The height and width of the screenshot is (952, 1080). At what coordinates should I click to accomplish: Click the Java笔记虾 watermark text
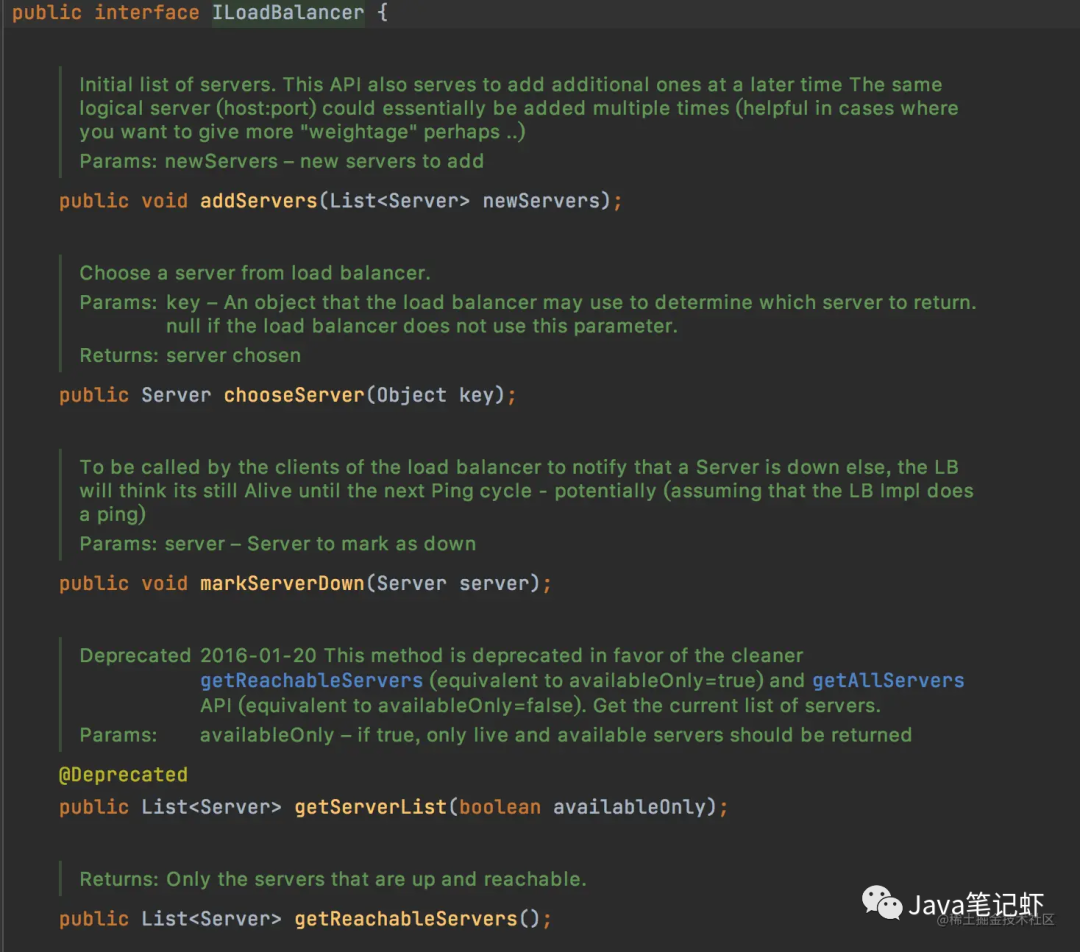[976, 905]
